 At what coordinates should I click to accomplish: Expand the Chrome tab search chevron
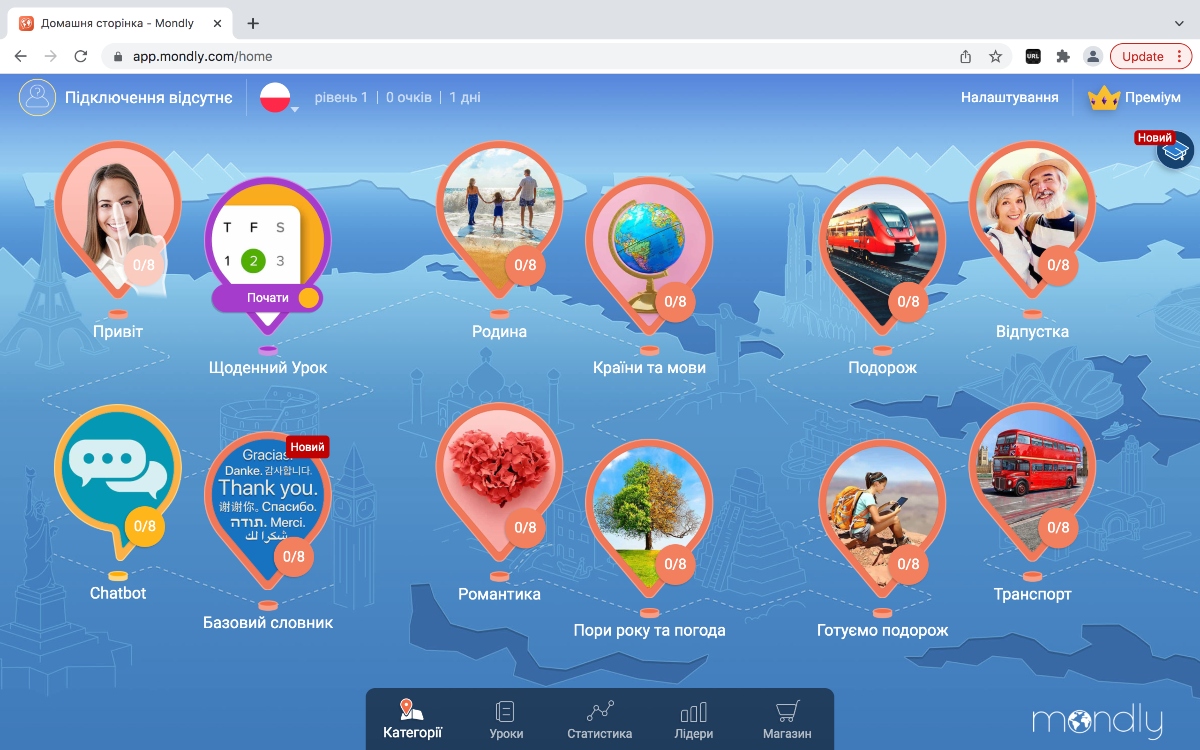click(x=1178, y=23)
